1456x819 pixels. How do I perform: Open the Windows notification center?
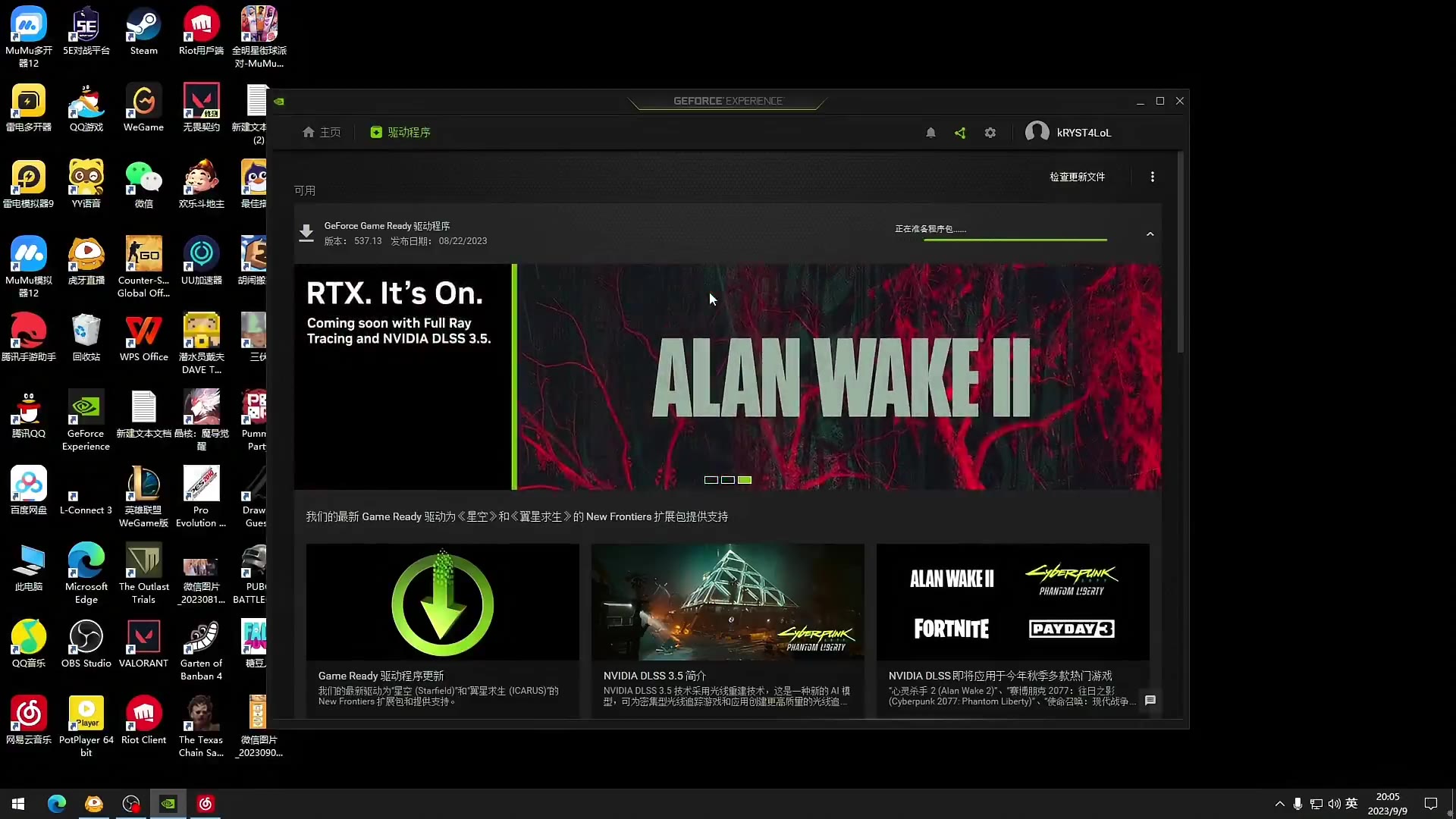coord(1431,804)
